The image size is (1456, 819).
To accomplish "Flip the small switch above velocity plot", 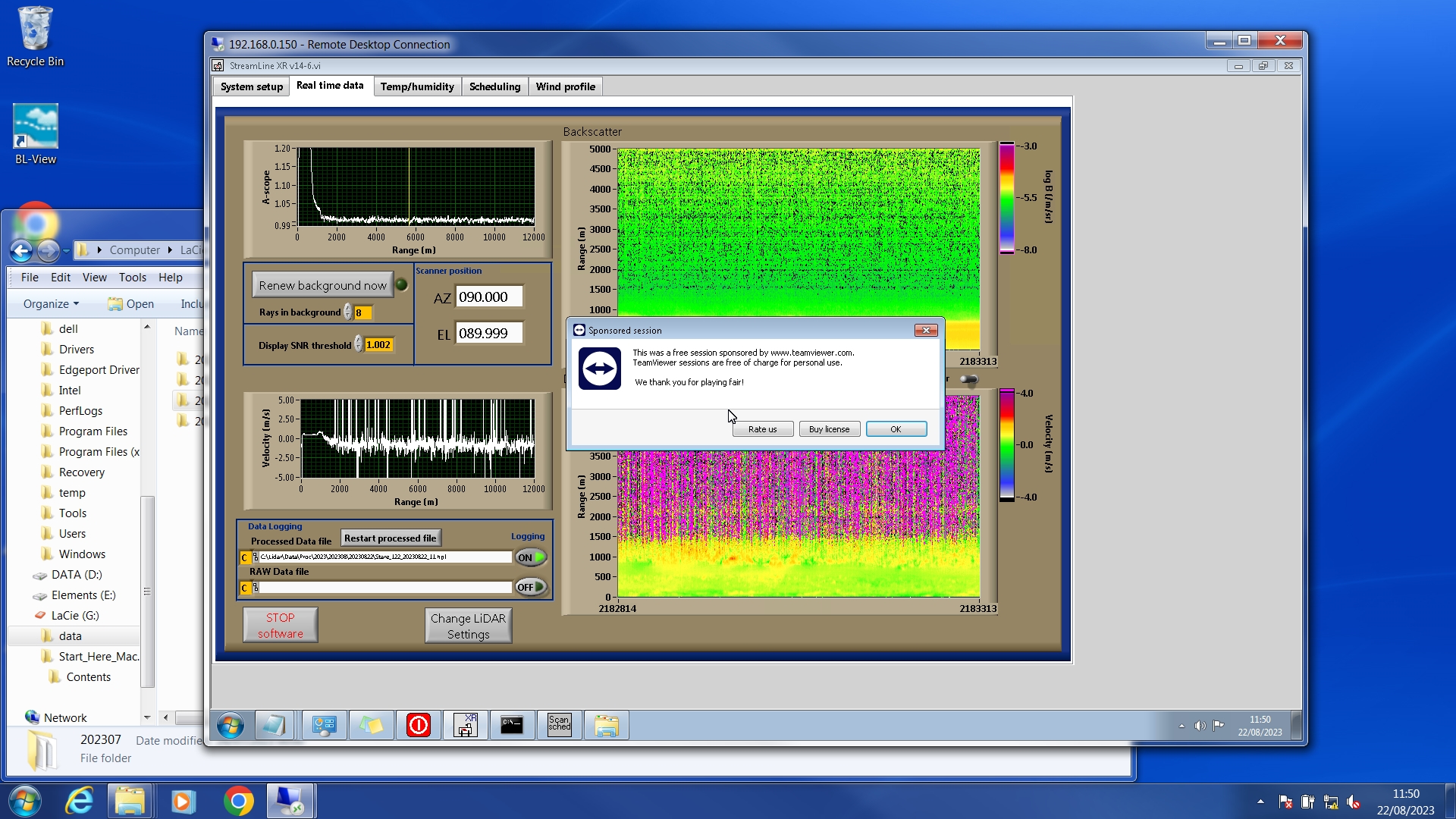I will tap(969, 379).
